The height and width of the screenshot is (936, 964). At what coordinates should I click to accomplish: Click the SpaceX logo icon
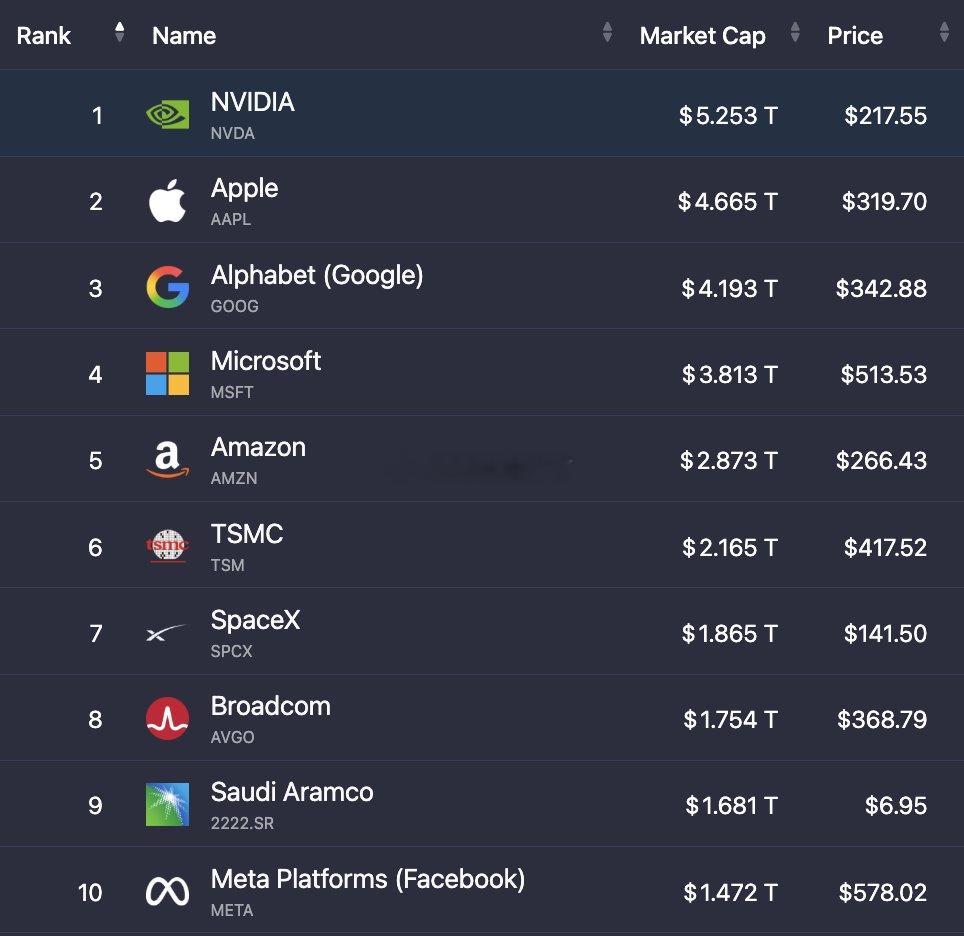[x=166, y=633]
